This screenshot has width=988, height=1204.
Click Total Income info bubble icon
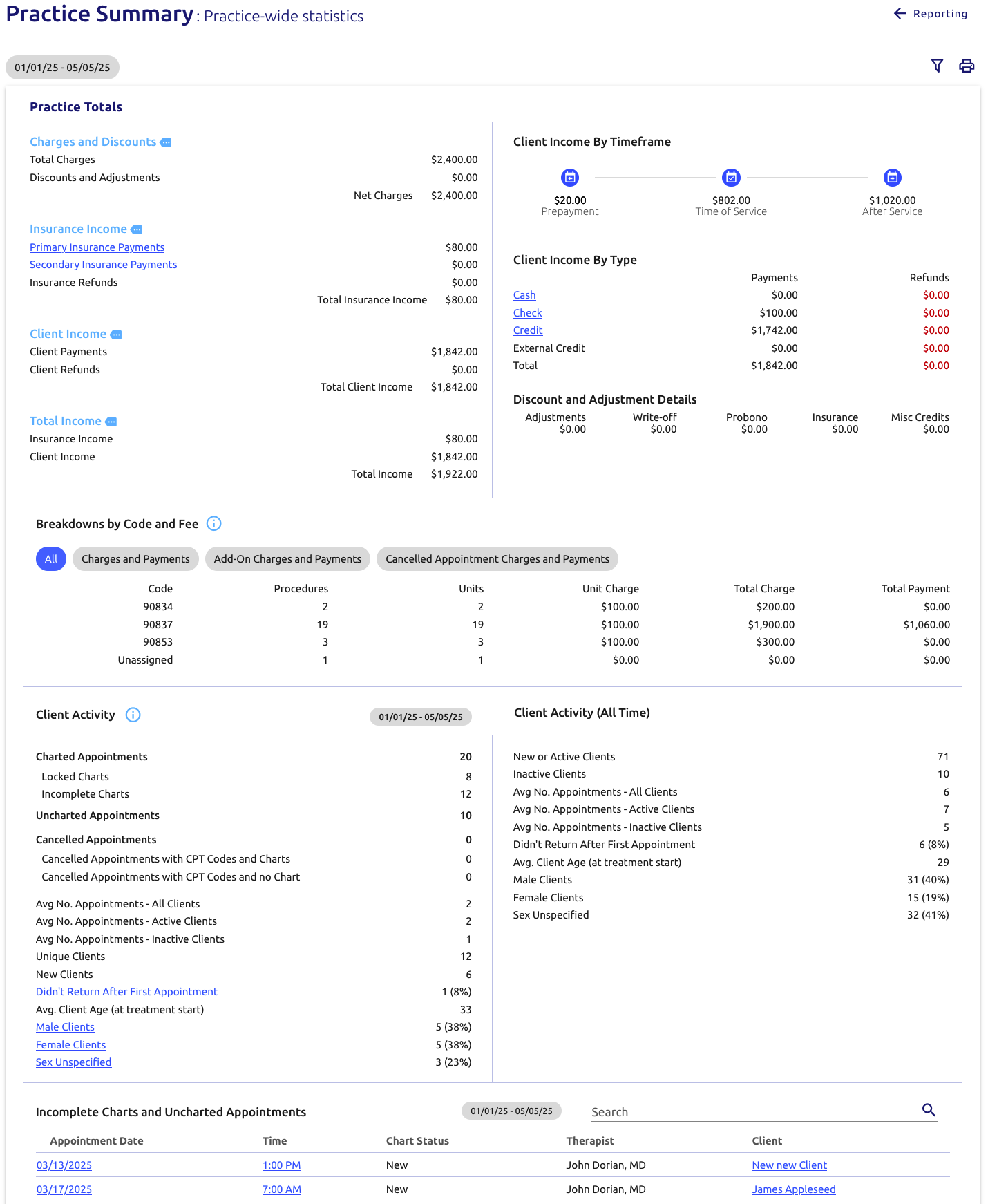pos(111,422)
